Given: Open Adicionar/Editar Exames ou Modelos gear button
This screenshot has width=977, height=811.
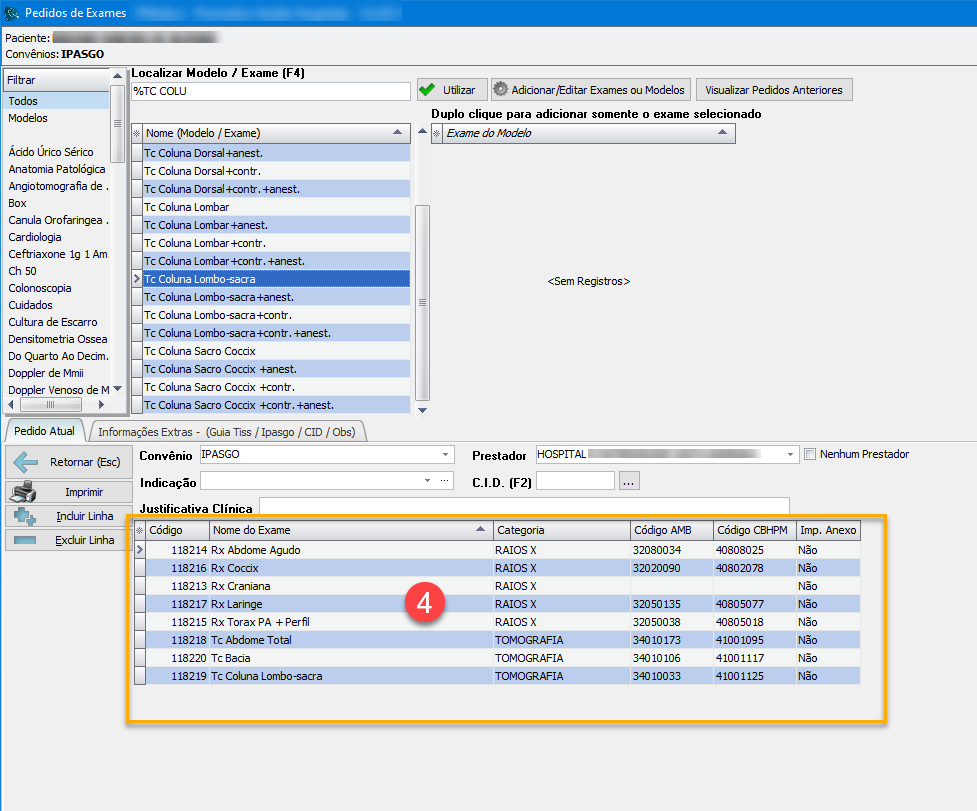Looking at the screenshot, I should click(590, 90).
